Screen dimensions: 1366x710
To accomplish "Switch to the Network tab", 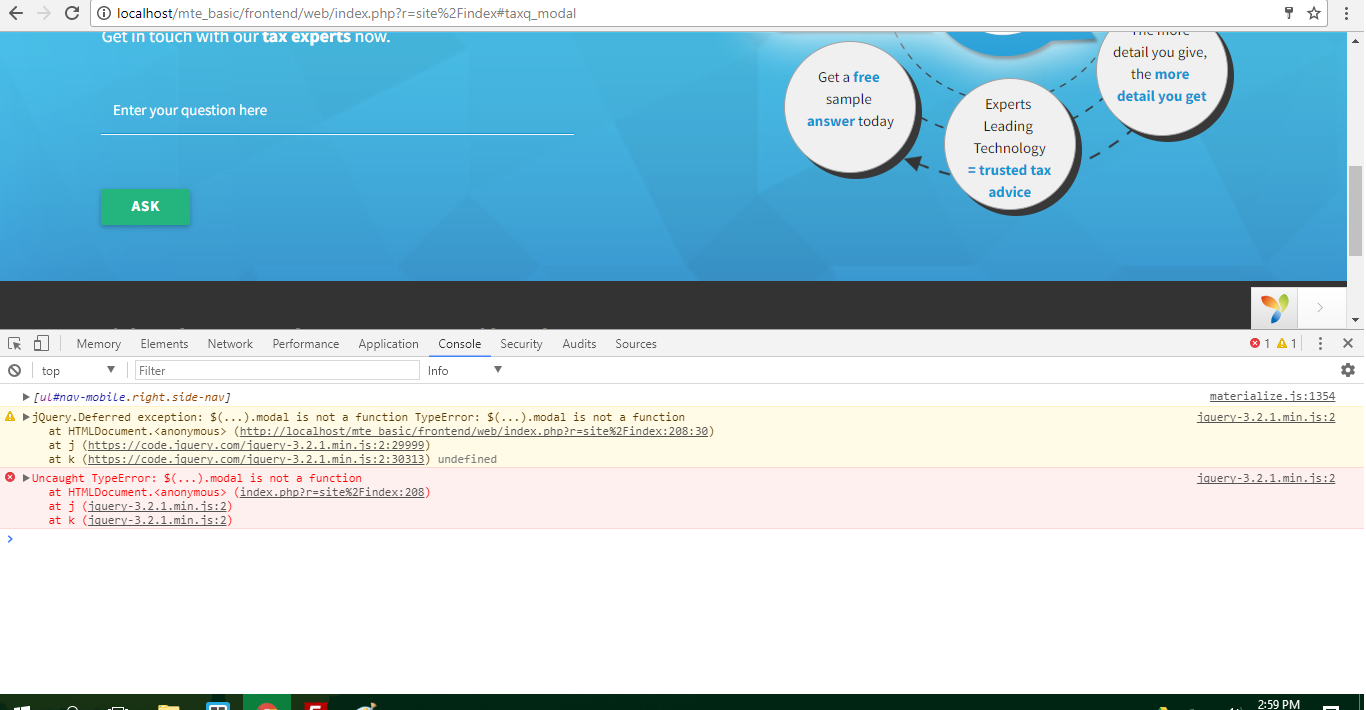I will point(230,343).
